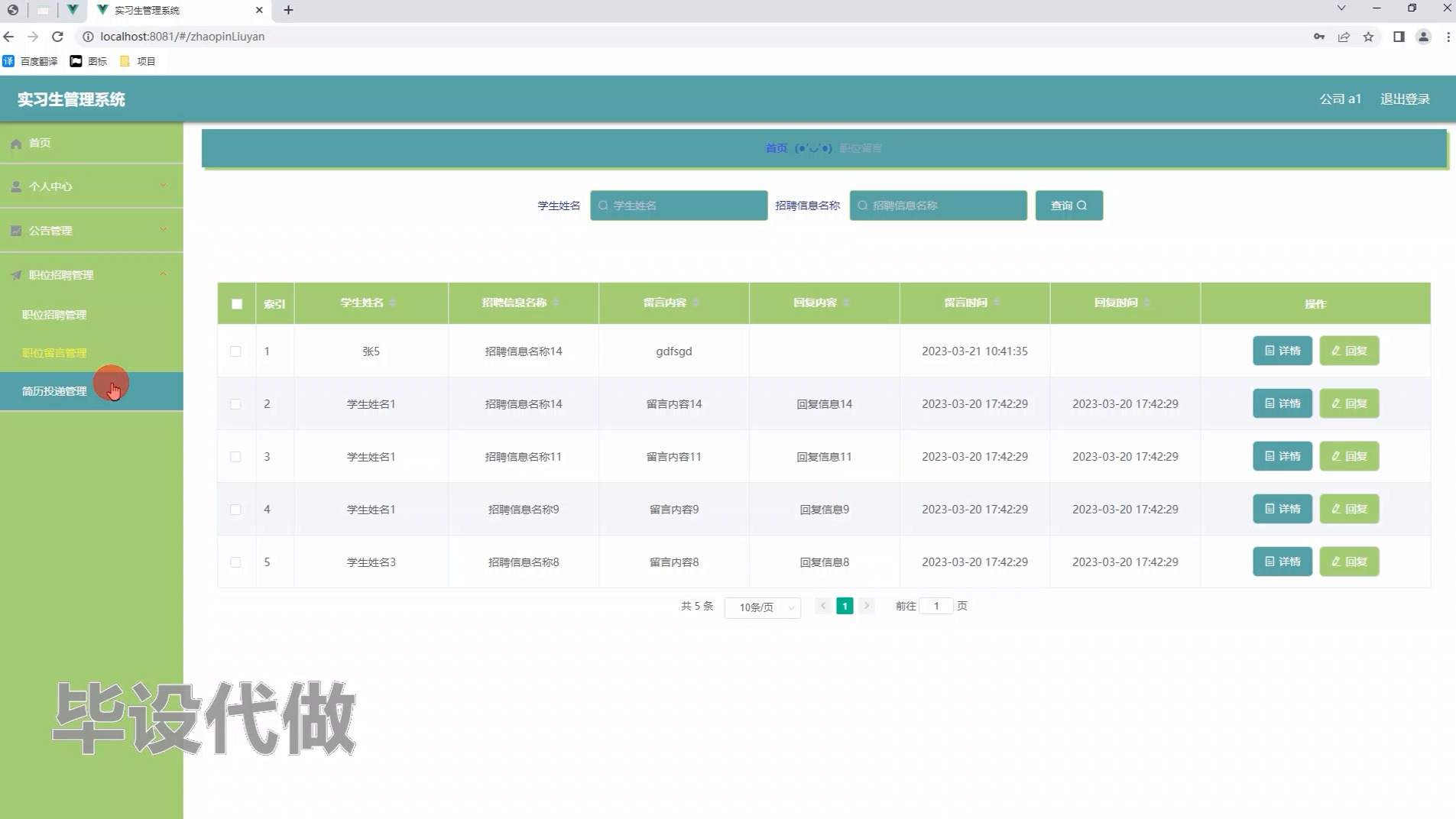Close the 实习生管理系统 tab
This screenshot has width=1456, height=819.
259,10
